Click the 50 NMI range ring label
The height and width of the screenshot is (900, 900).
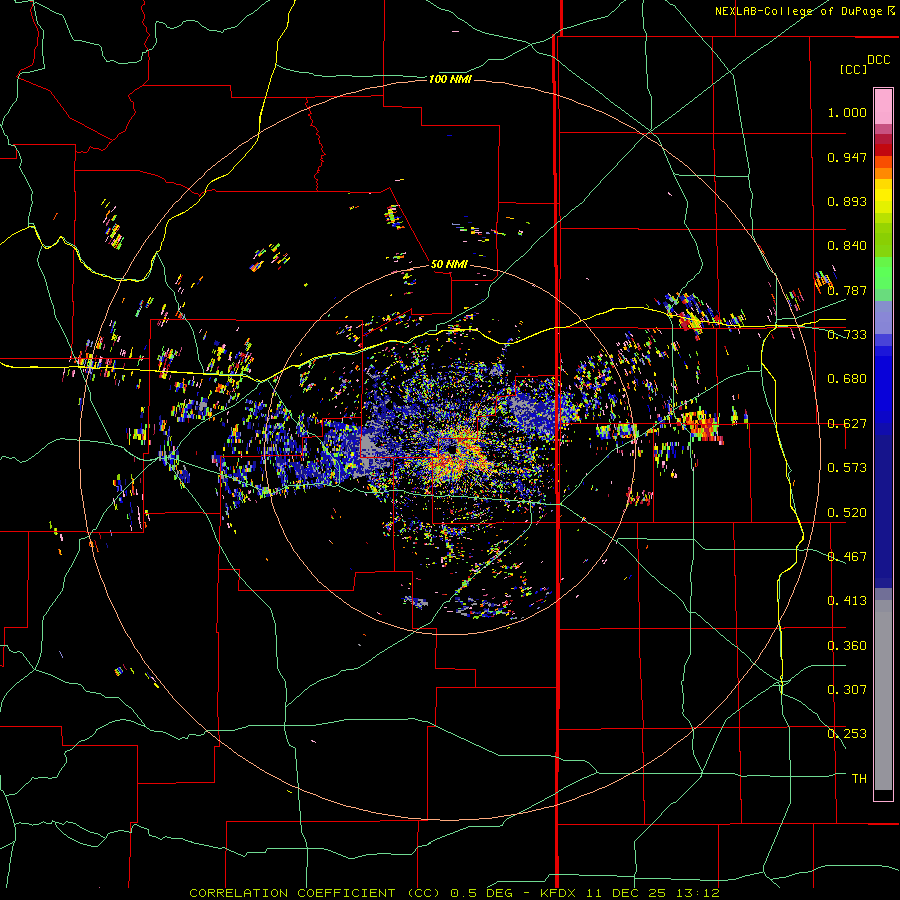(x=449, y=264)
